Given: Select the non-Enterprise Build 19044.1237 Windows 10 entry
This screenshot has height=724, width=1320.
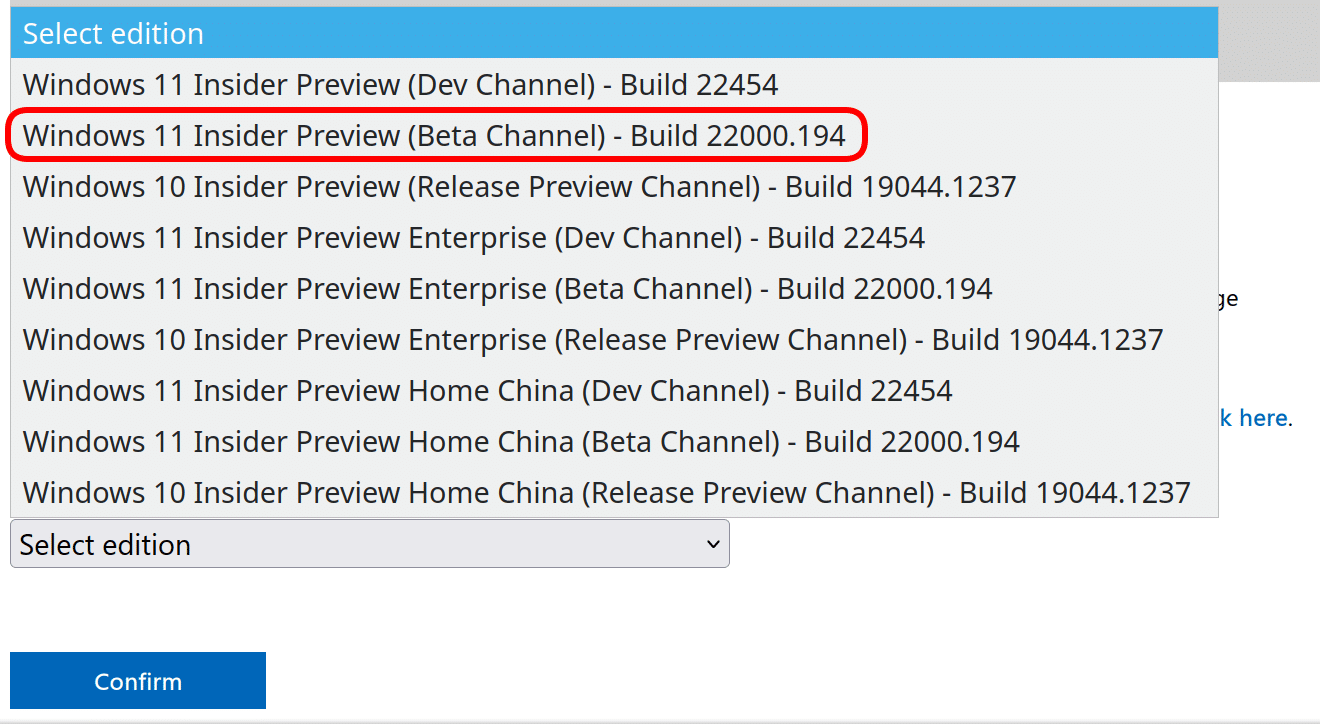Looking at the screenshot, I should [519, 187].
